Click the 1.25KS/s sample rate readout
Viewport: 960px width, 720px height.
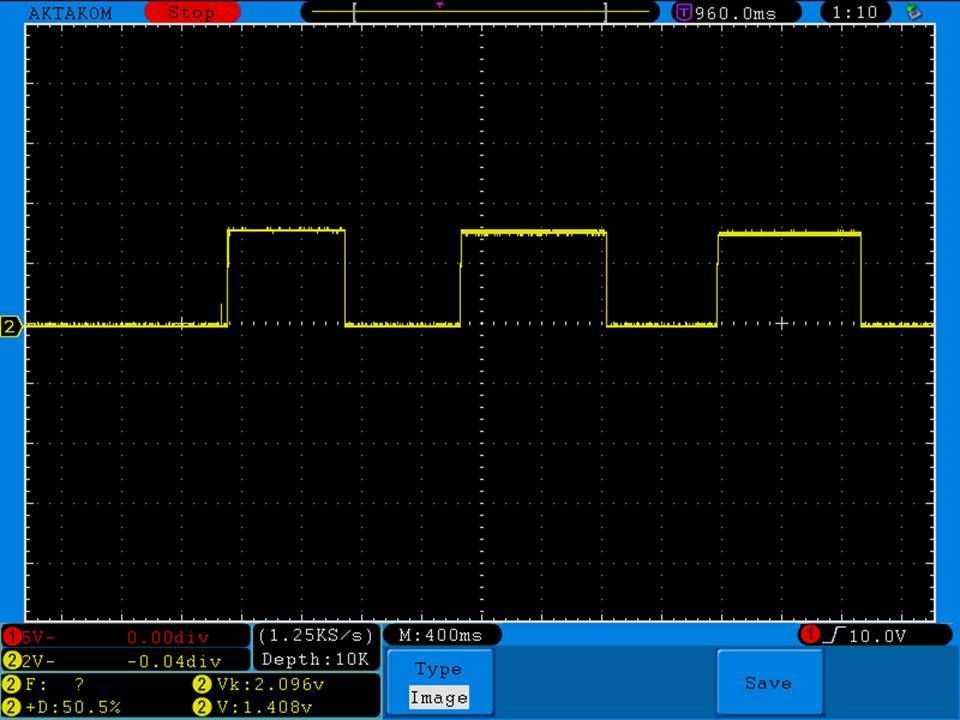[x=316, y=636]
